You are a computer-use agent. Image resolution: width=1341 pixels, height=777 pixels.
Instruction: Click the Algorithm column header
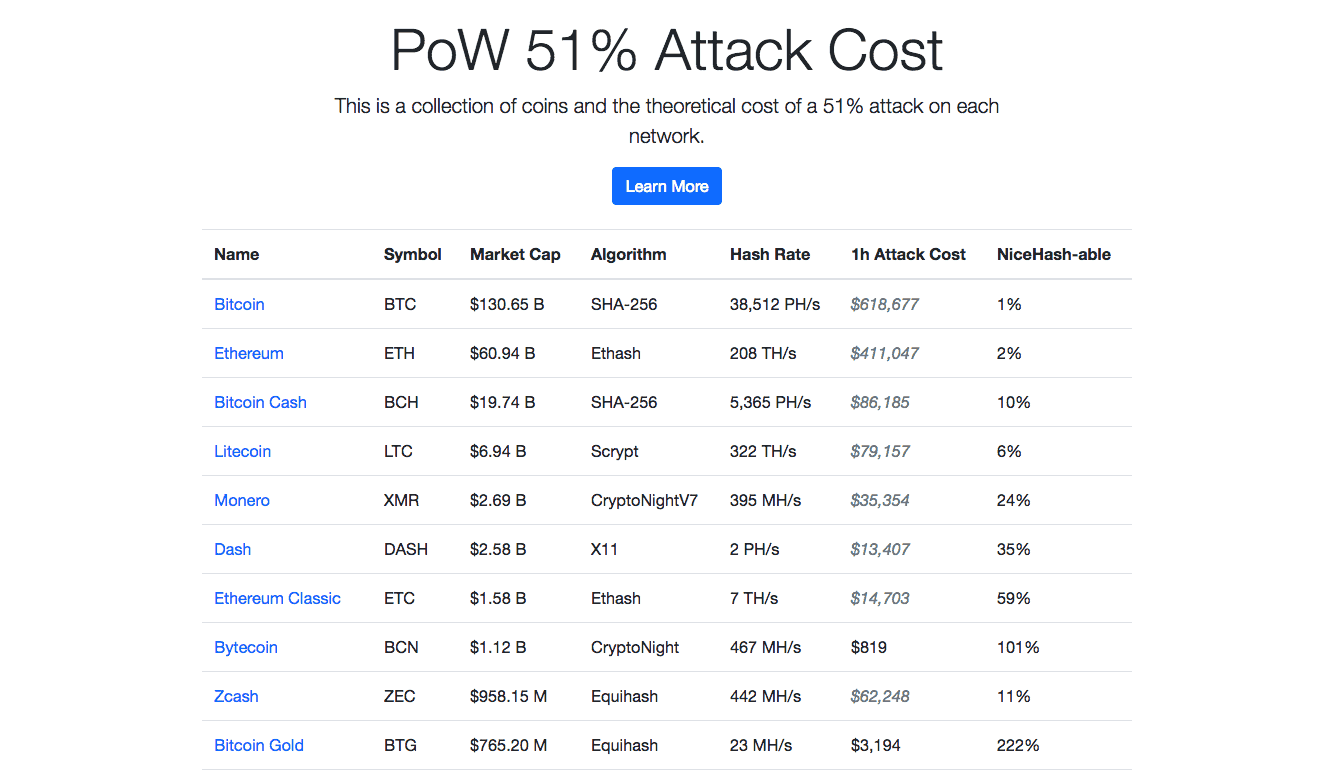(x=628, y=254)
